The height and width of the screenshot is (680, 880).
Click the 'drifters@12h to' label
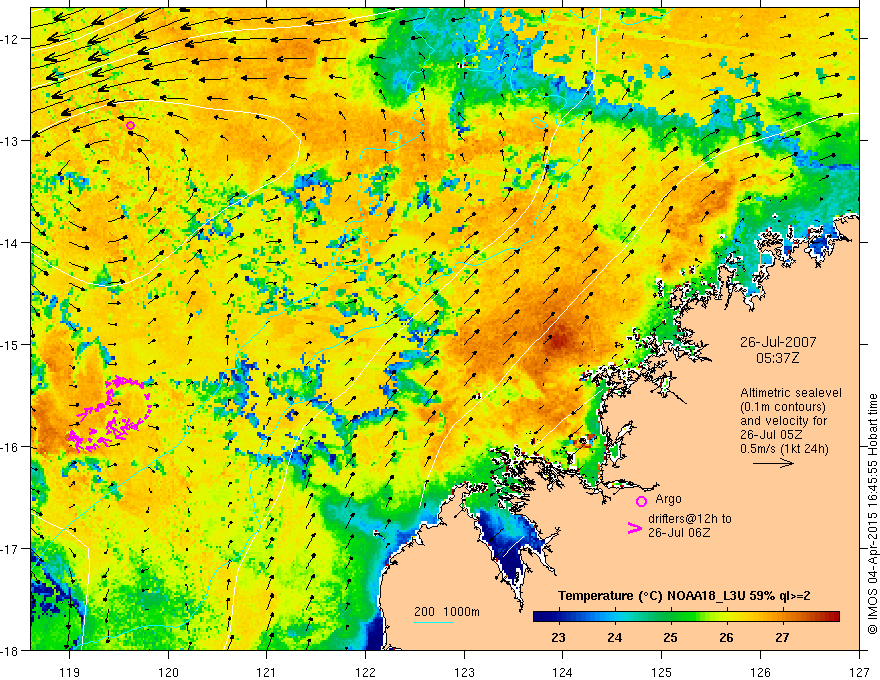[x=690, y=518]
